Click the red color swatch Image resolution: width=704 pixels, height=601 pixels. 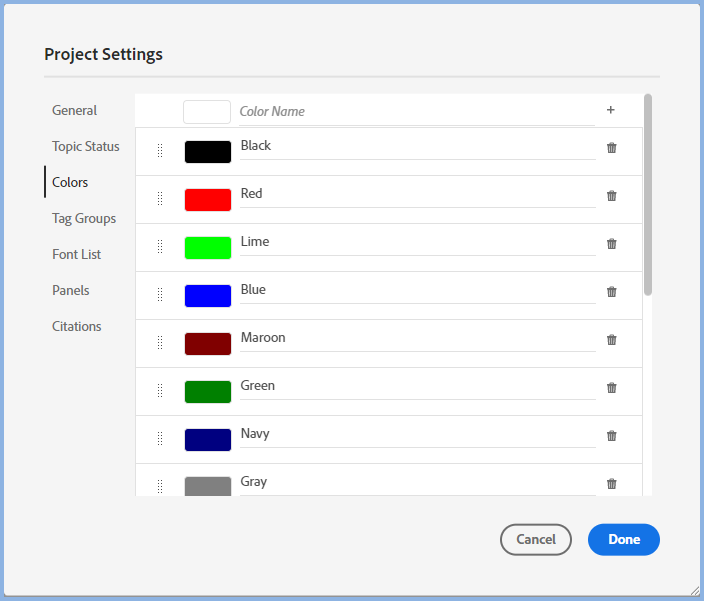pyautogui.click(x=208, y=200)
